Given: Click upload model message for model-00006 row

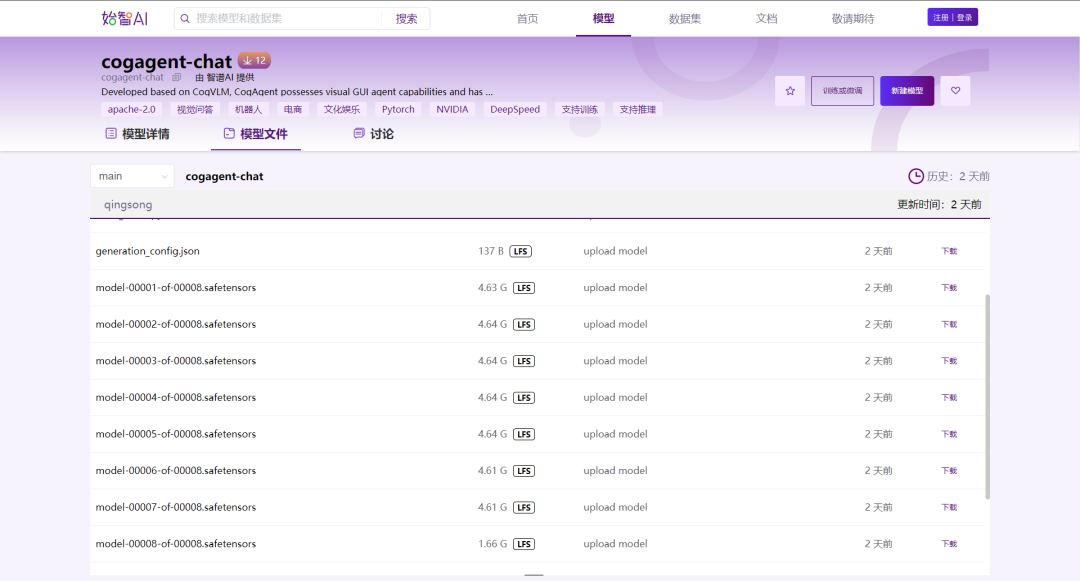Looking at the screenshot, I should click(x=615, y=471).
